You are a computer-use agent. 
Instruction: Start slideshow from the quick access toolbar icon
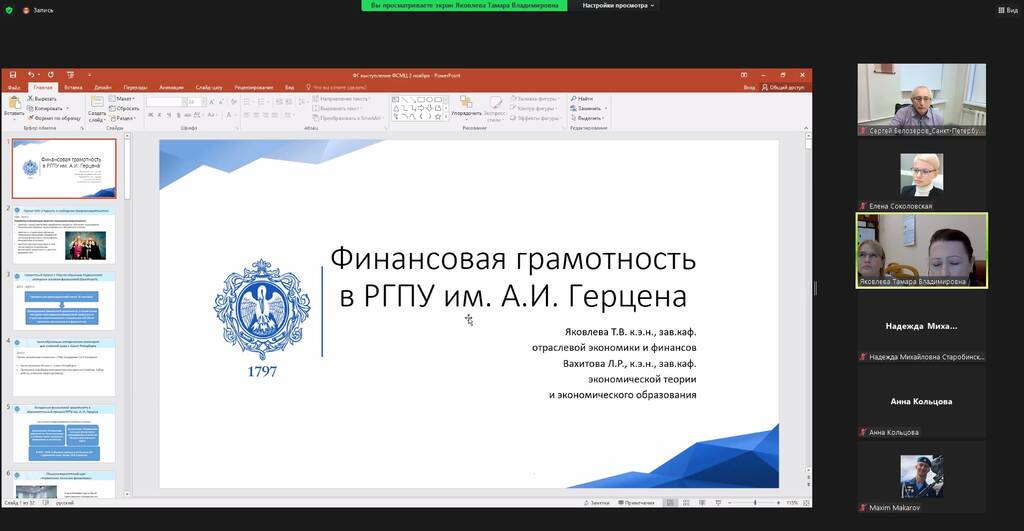(x=70, y=75)
